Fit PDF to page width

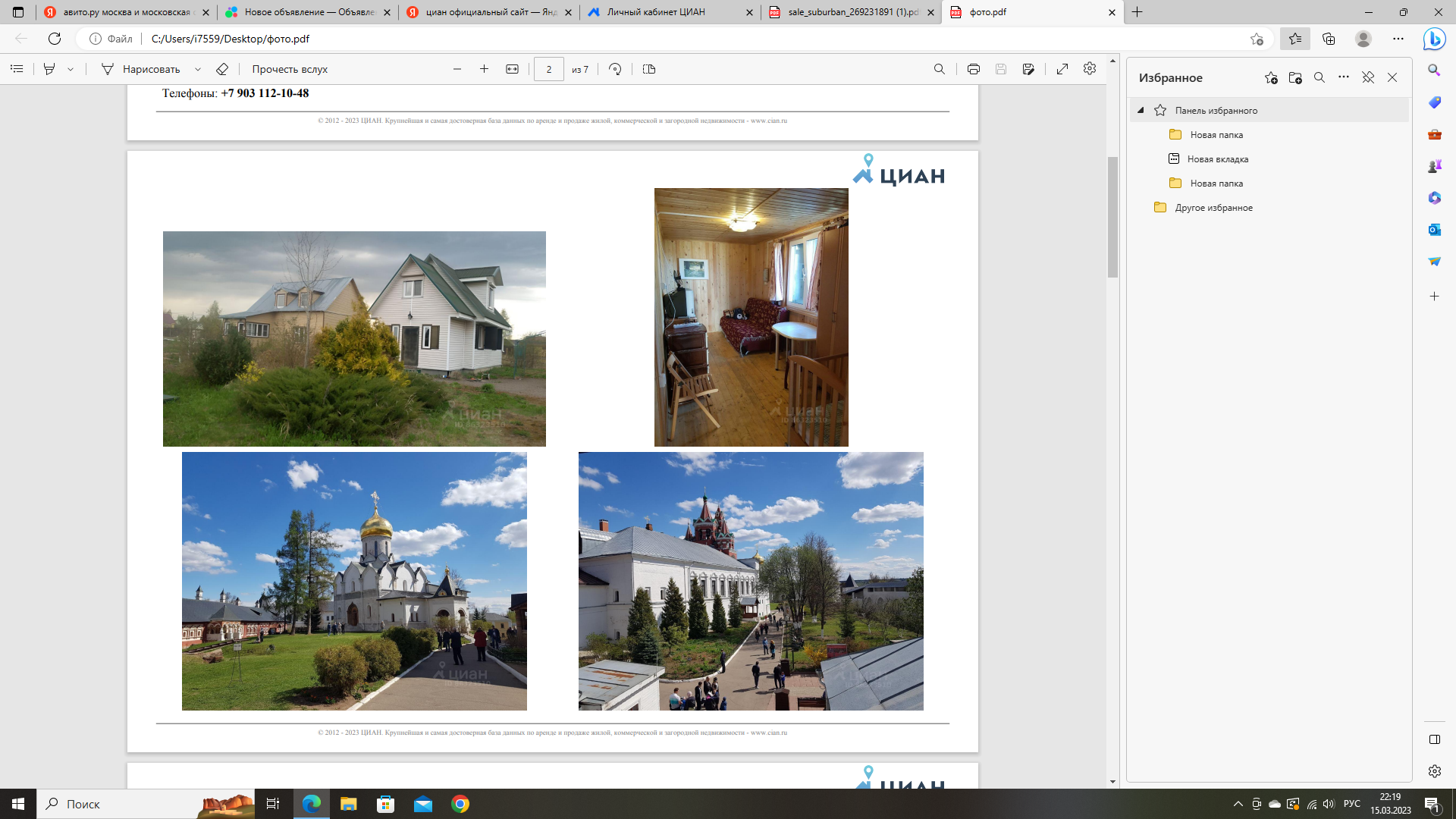tap(513, 69)
